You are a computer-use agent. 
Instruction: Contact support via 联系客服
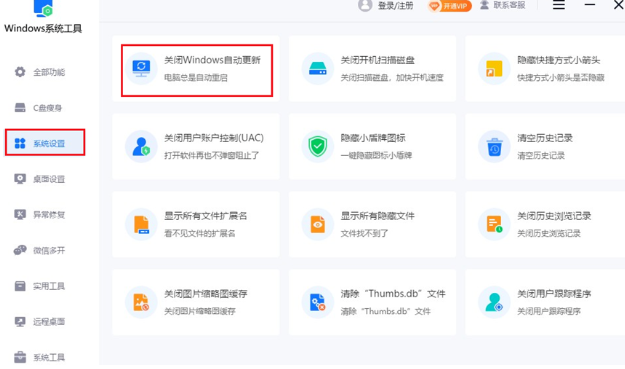[502, 5]
